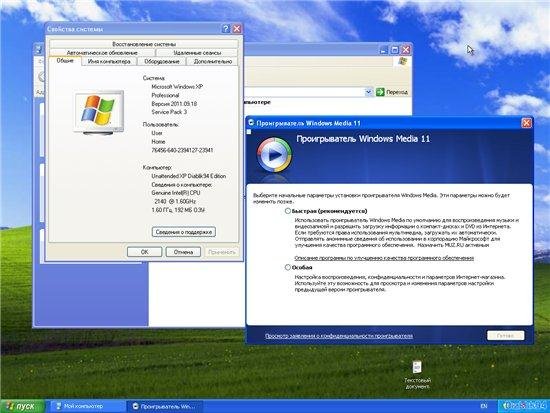Click the Версия 2011.09.18 text
Viewport: 550px width, 413px height.
(x=174, y=104)
